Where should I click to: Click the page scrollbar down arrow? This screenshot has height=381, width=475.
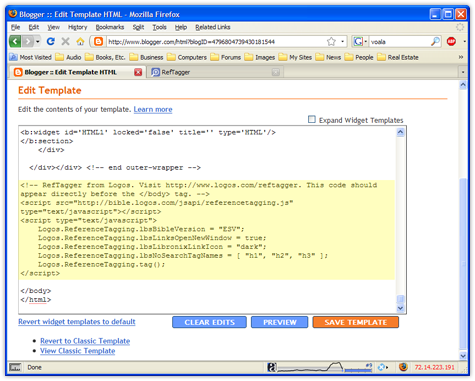[x=463, y=356]
